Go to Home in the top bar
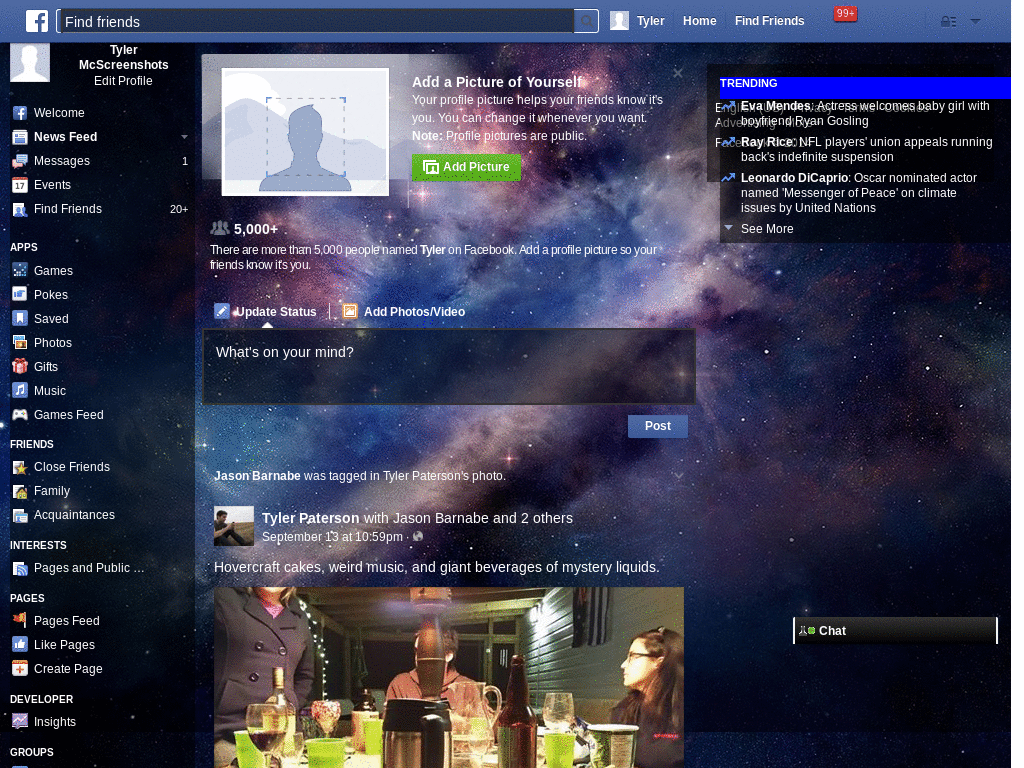Screen dimensions: 1024x768 [699, 21]
